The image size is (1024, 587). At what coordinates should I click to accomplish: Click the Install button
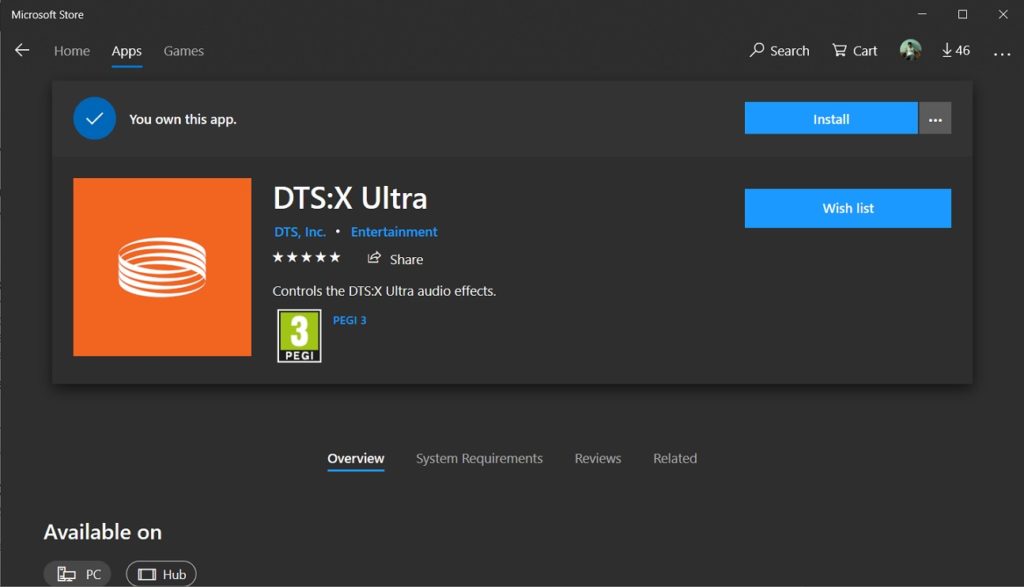[830, 118]
